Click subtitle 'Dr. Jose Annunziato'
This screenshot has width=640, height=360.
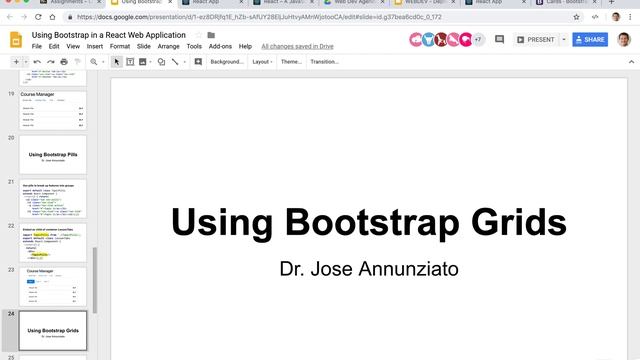(x=369, y=269)
